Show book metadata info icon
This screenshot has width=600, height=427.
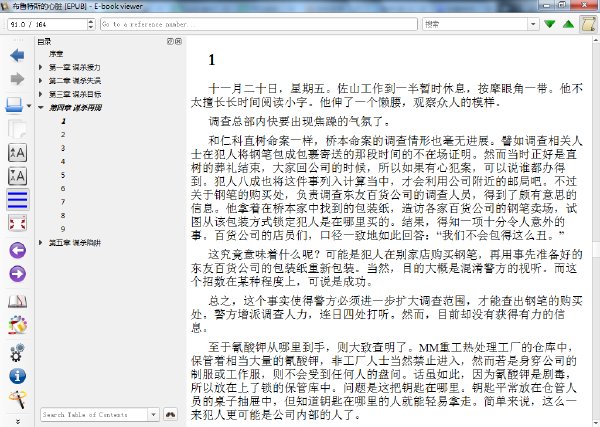tap(17, 376)
